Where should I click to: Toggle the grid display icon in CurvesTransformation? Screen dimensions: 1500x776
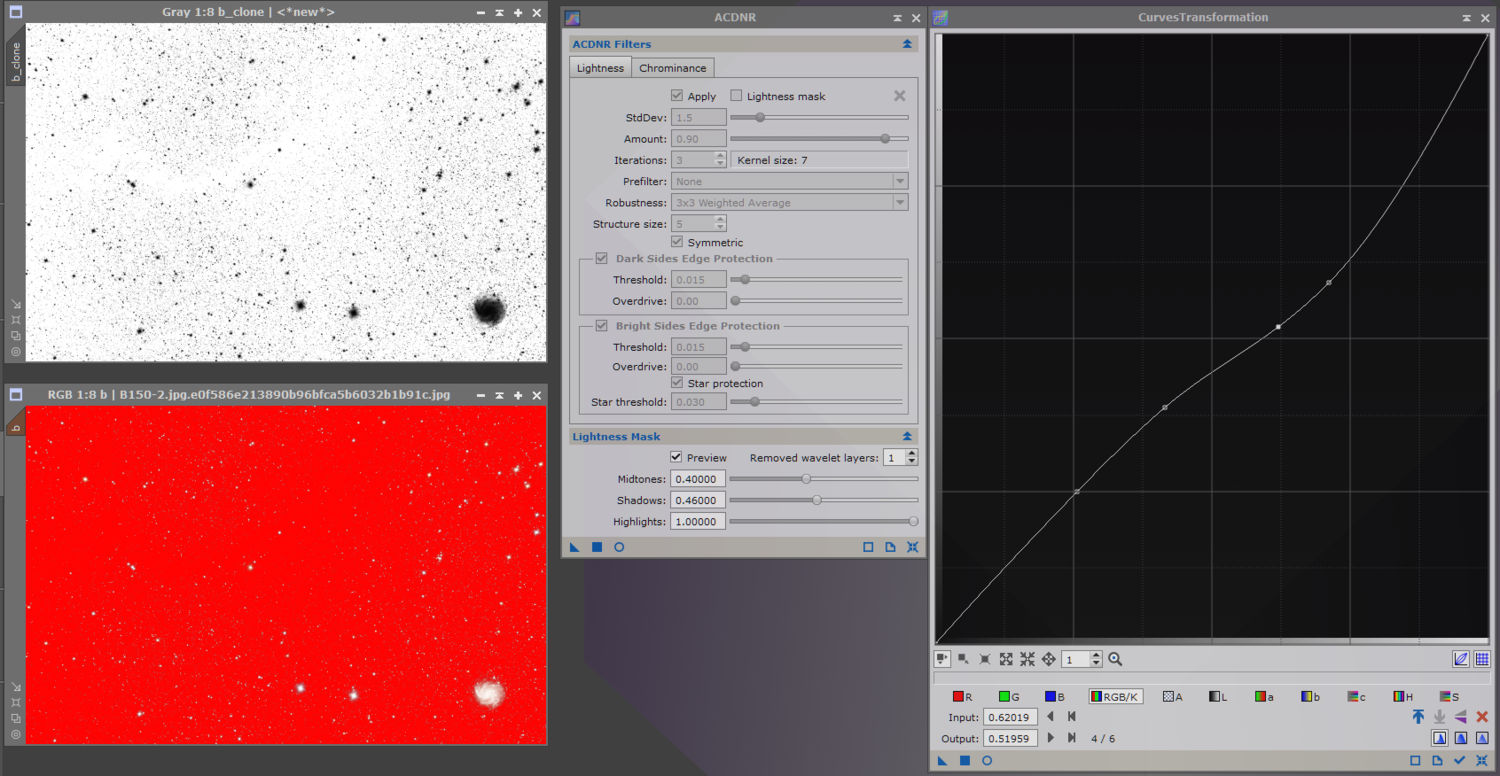point(1482,659)
